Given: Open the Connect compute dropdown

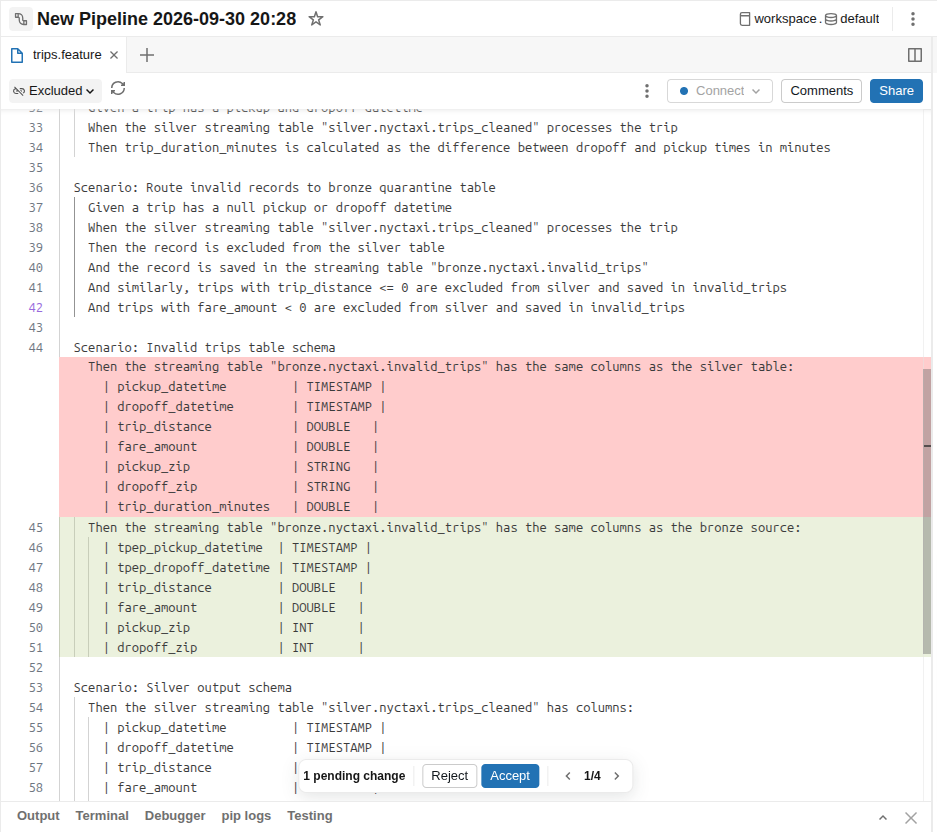Looking at the screenshot, I should [719, 91].
